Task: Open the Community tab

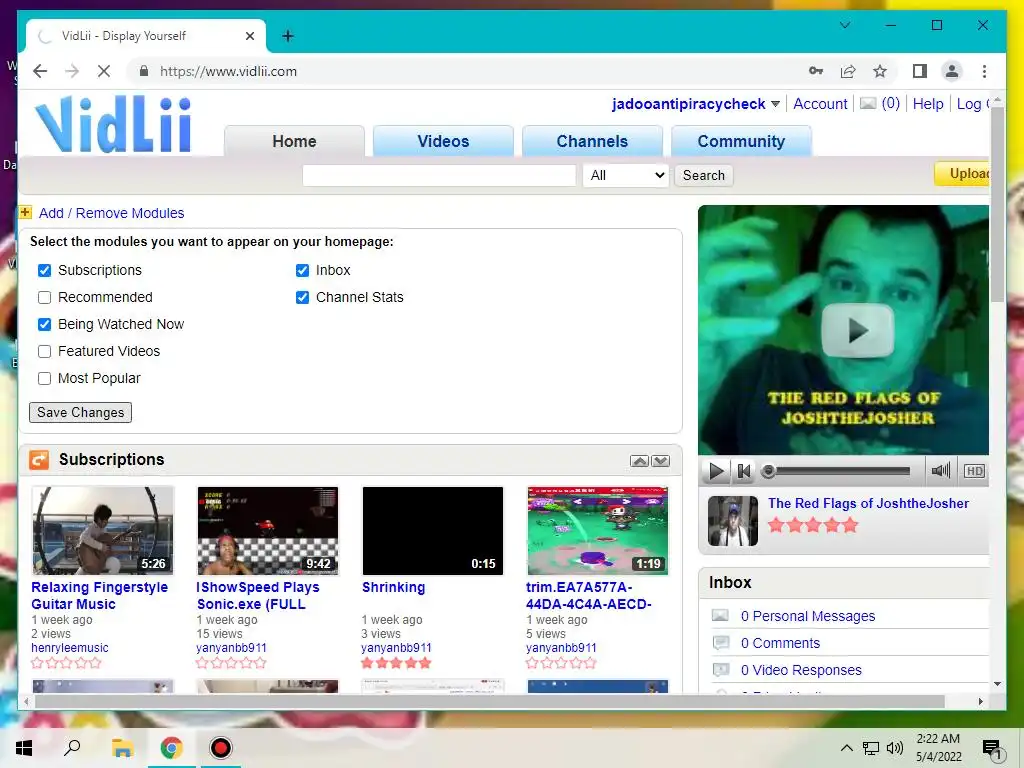Action: pyautogui.click(x=741, y=141)
